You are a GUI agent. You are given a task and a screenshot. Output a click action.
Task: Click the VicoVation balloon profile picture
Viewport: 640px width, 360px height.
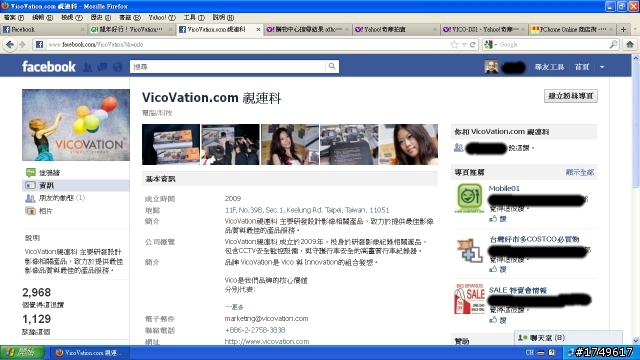pyautogui.click(x=76, y=125)
